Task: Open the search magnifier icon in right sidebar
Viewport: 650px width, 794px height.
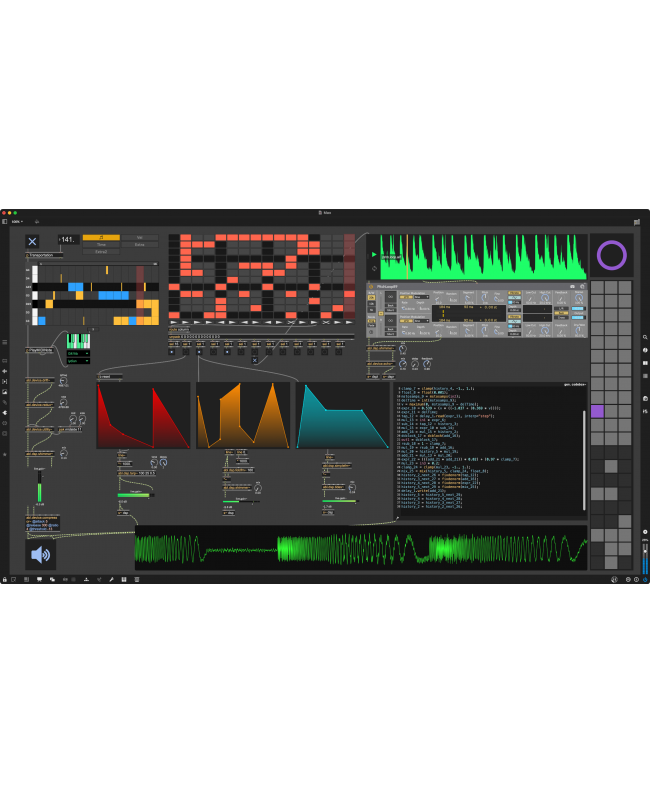Action: tap(645, 337)
